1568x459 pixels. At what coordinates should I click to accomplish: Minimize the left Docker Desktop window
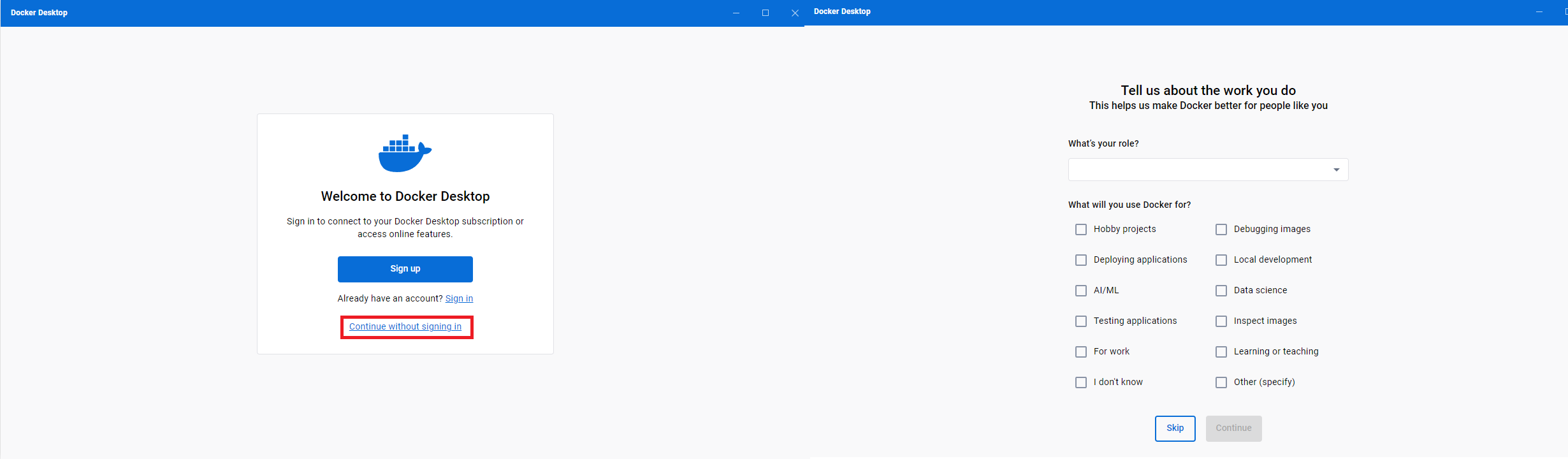click(x=736, y=13)
